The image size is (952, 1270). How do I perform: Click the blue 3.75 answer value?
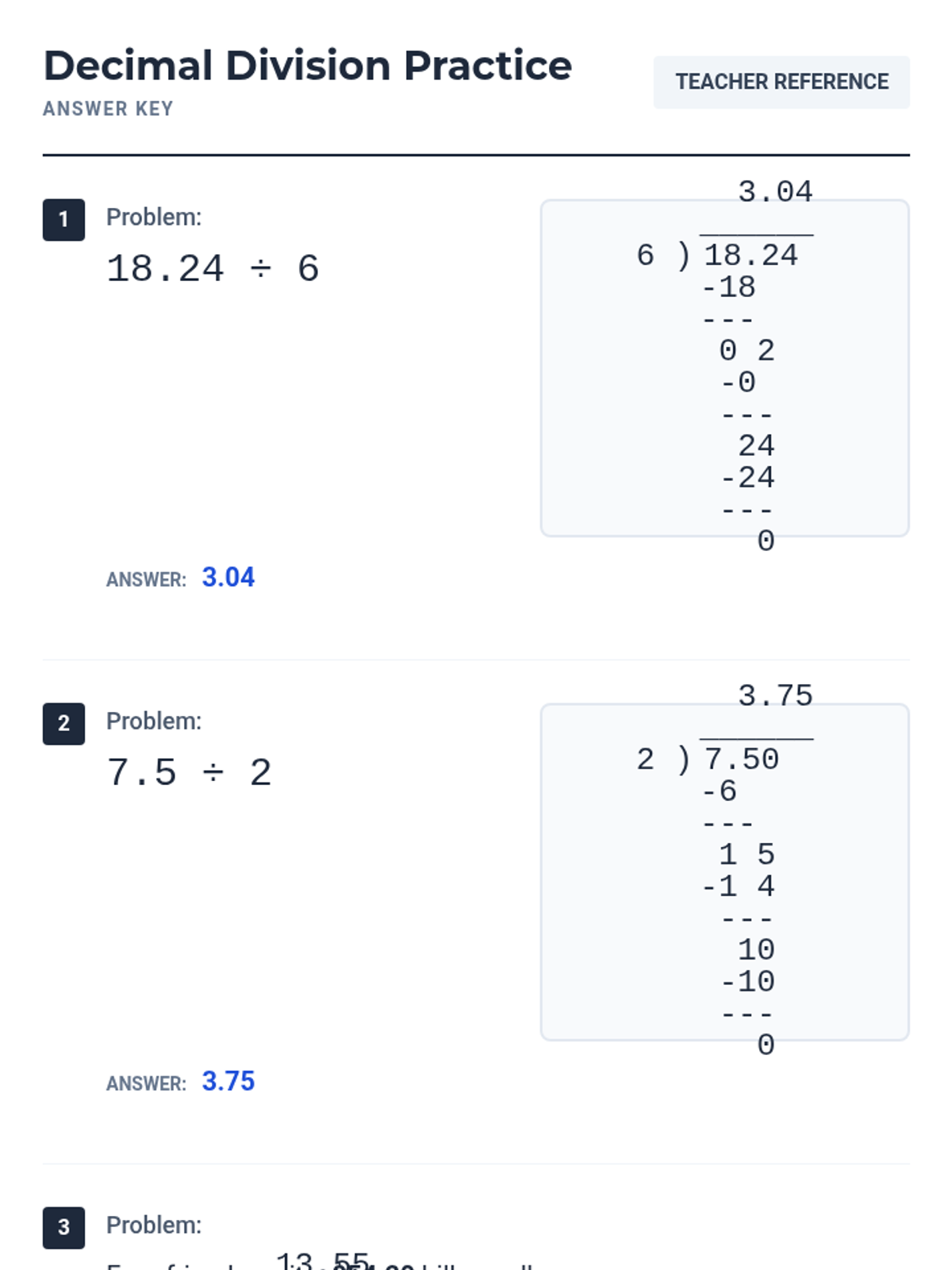coord(228,1081)
